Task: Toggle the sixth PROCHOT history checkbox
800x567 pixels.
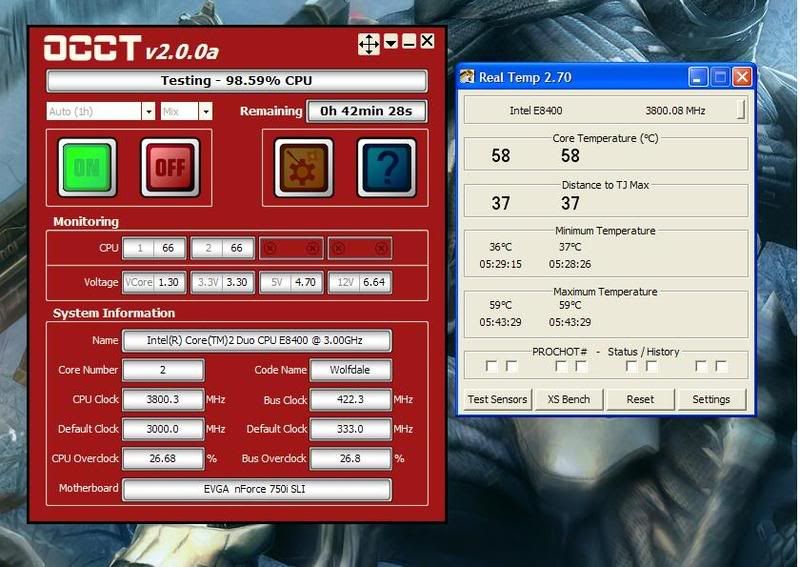Action: [x=652, y=366]
